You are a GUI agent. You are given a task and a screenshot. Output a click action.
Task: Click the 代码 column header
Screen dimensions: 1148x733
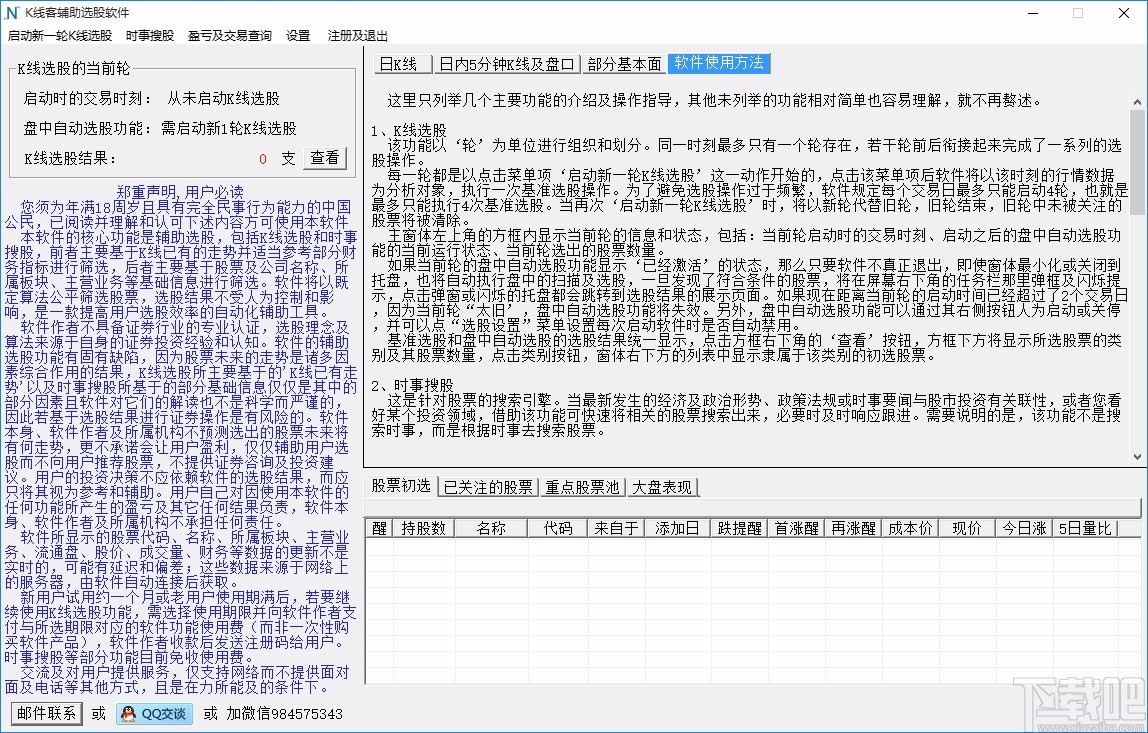coord(557,527)
